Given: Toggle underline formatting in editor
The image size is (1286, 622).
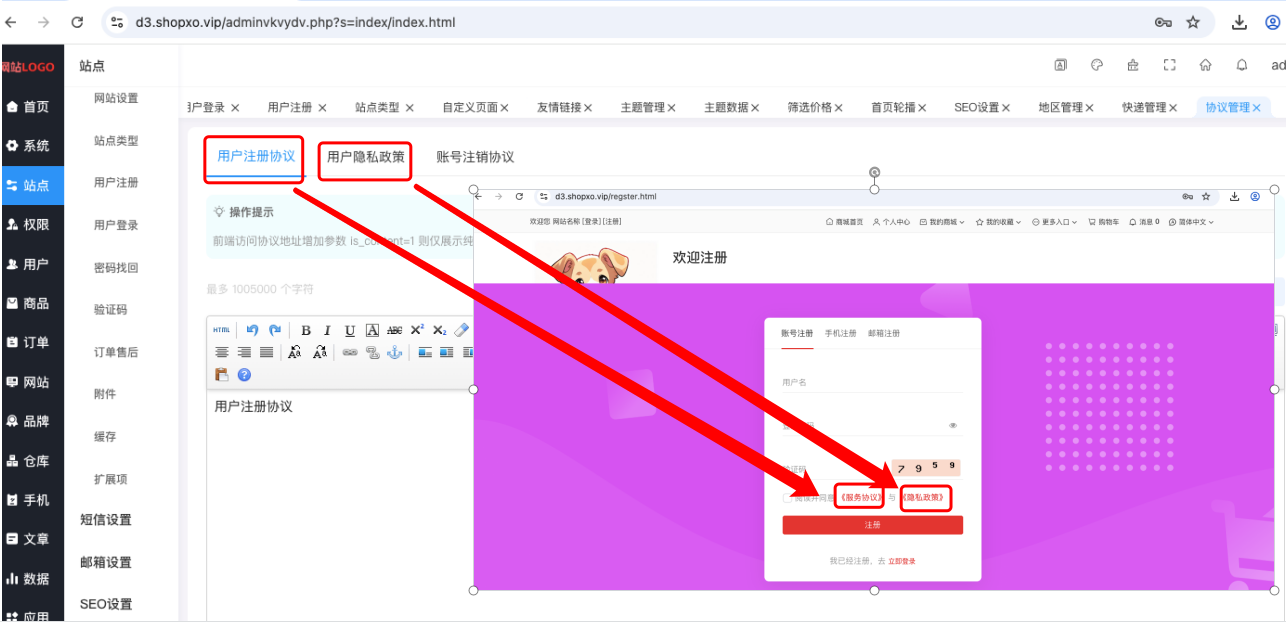Looking at the screenshot, I should tap(350, 330).
